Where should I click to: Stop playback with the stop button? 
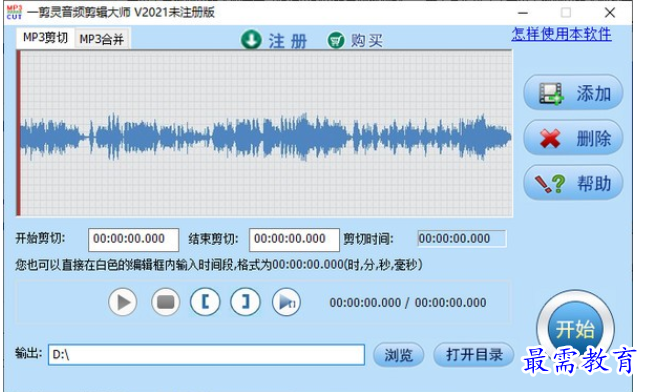(165, 302)
